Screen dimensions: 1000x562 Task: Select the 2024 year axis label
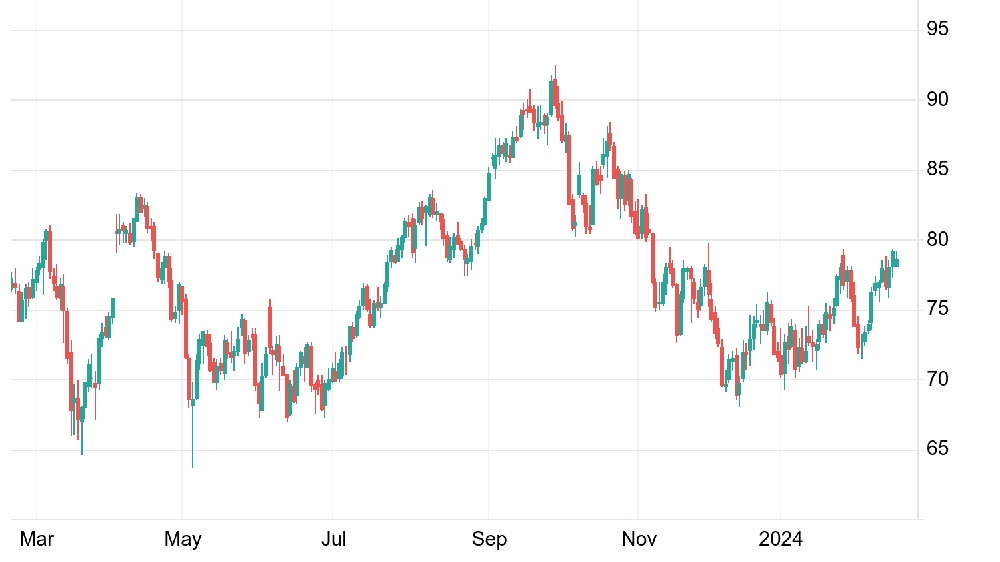point(781,539)
